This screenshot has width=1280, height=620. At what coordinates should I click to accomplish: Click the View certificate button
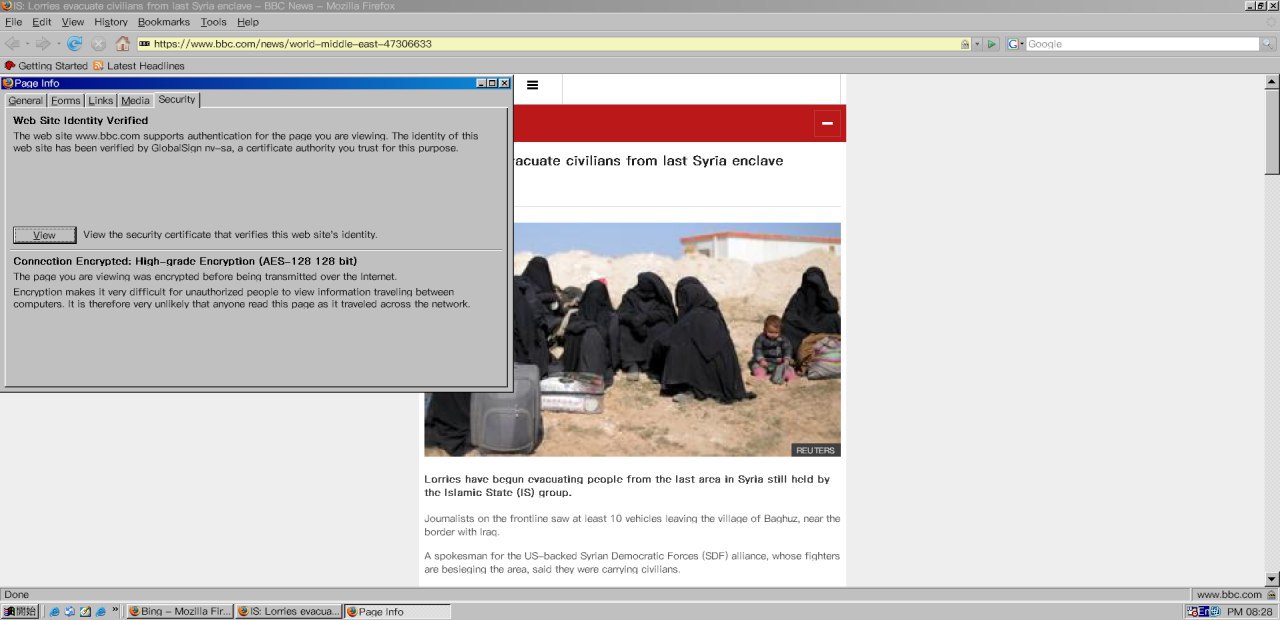coord(44,235)
